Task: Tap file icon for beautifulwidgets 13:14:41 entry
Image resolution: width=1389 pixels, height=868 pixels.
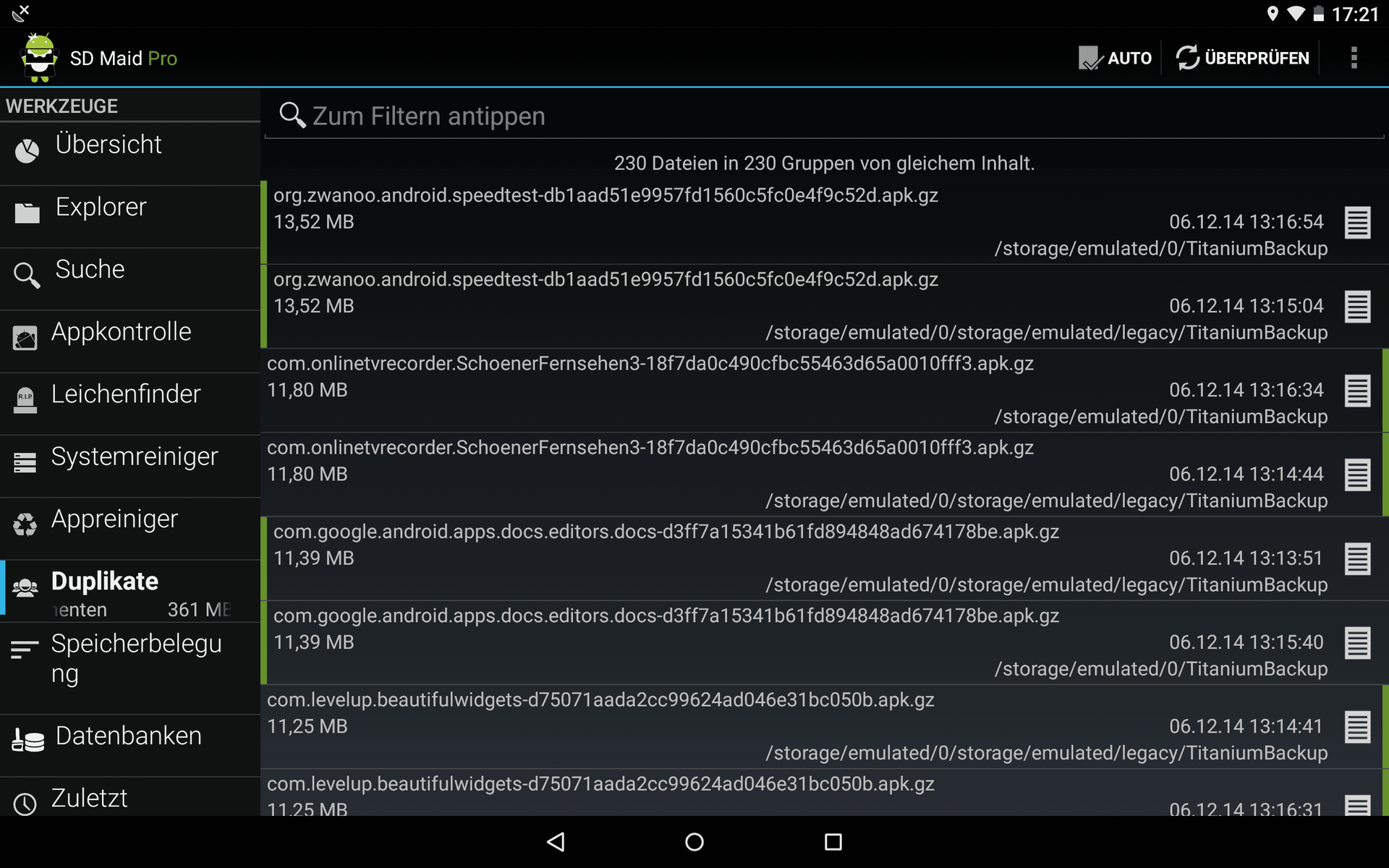Action: [x=1357, y=727]
